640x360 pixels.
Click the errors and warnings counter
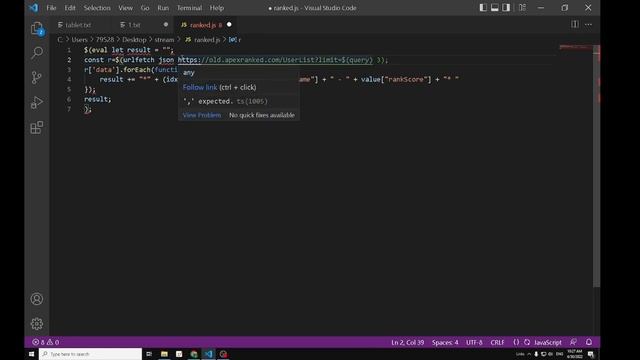click(46, 342)
